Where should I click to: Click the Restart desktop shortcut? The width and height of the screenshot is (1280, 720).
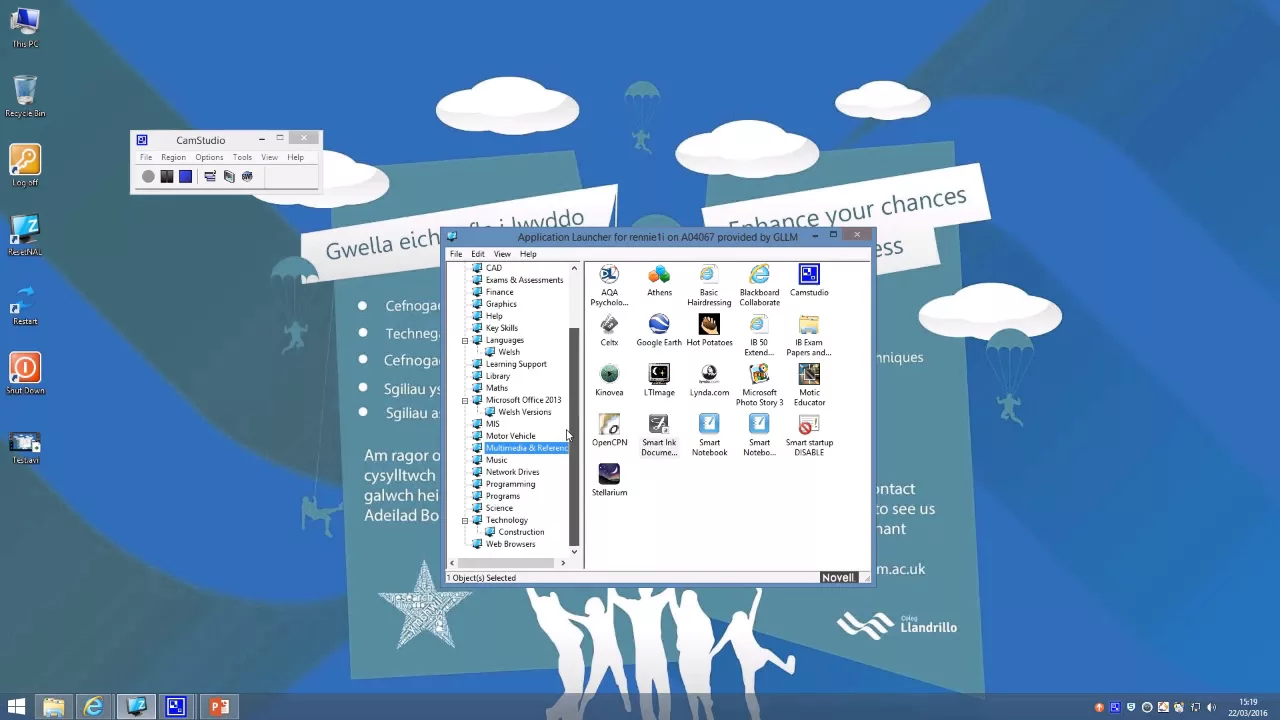tap(25, 304)
